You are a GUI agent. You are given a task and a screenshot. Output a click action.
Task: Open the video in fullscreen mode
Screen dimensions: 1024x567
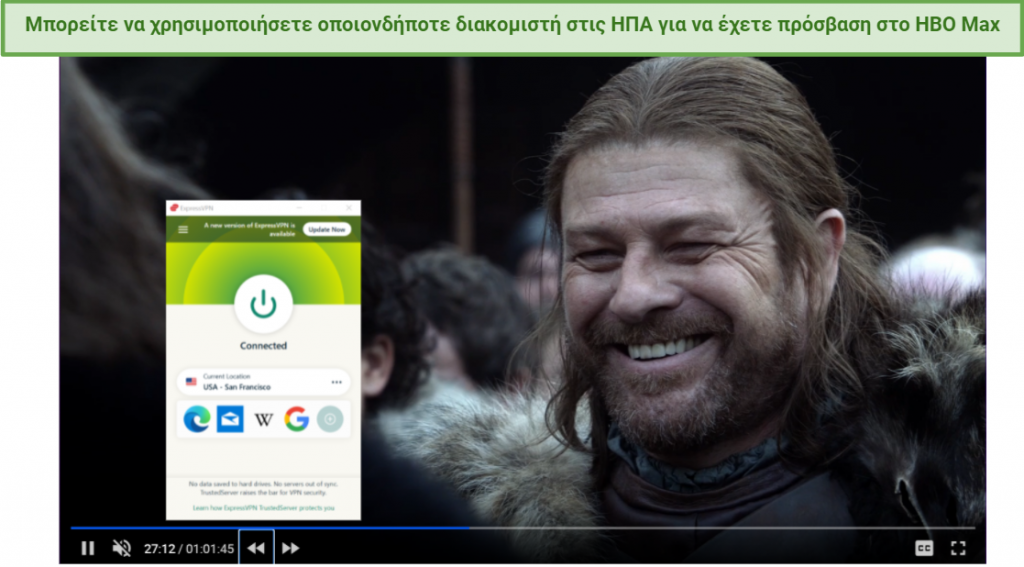click(957, 548)
